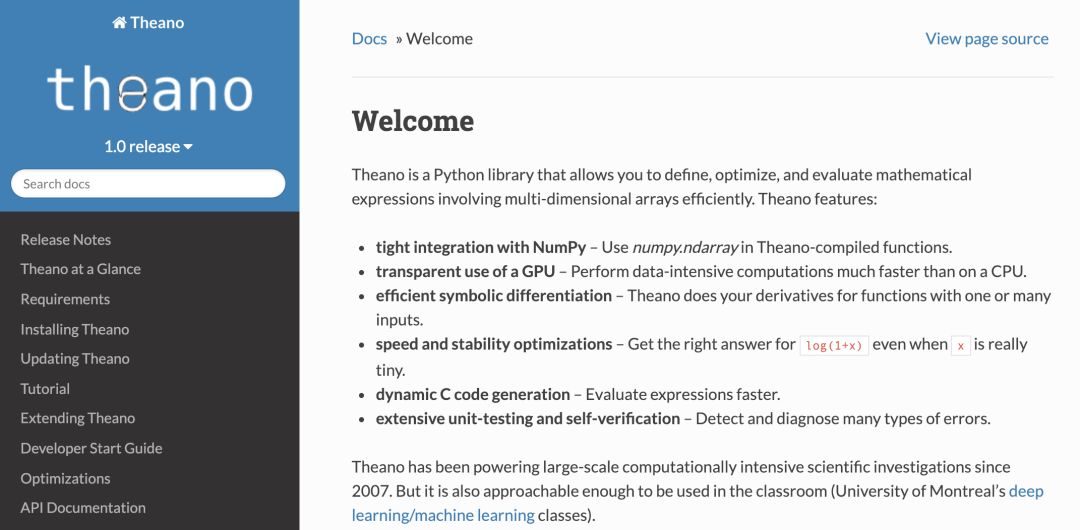Screen dimensions: 1080x530
Task: Click the inline x code snippet
Action: tap(960, 345)
